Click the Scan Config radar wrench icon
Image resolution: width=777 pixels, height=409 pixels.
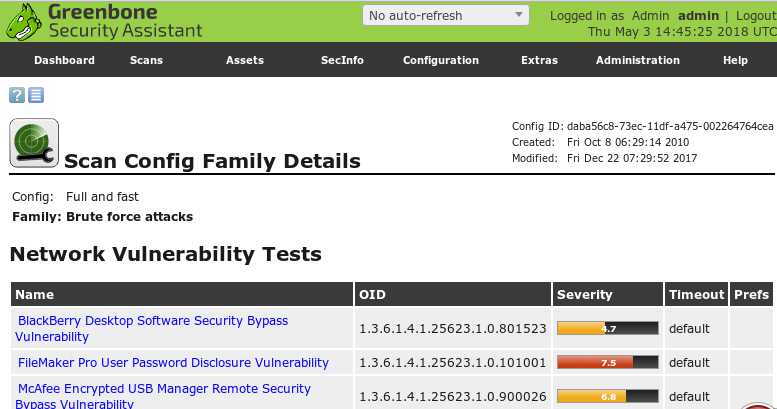click(x=34, y=143)
